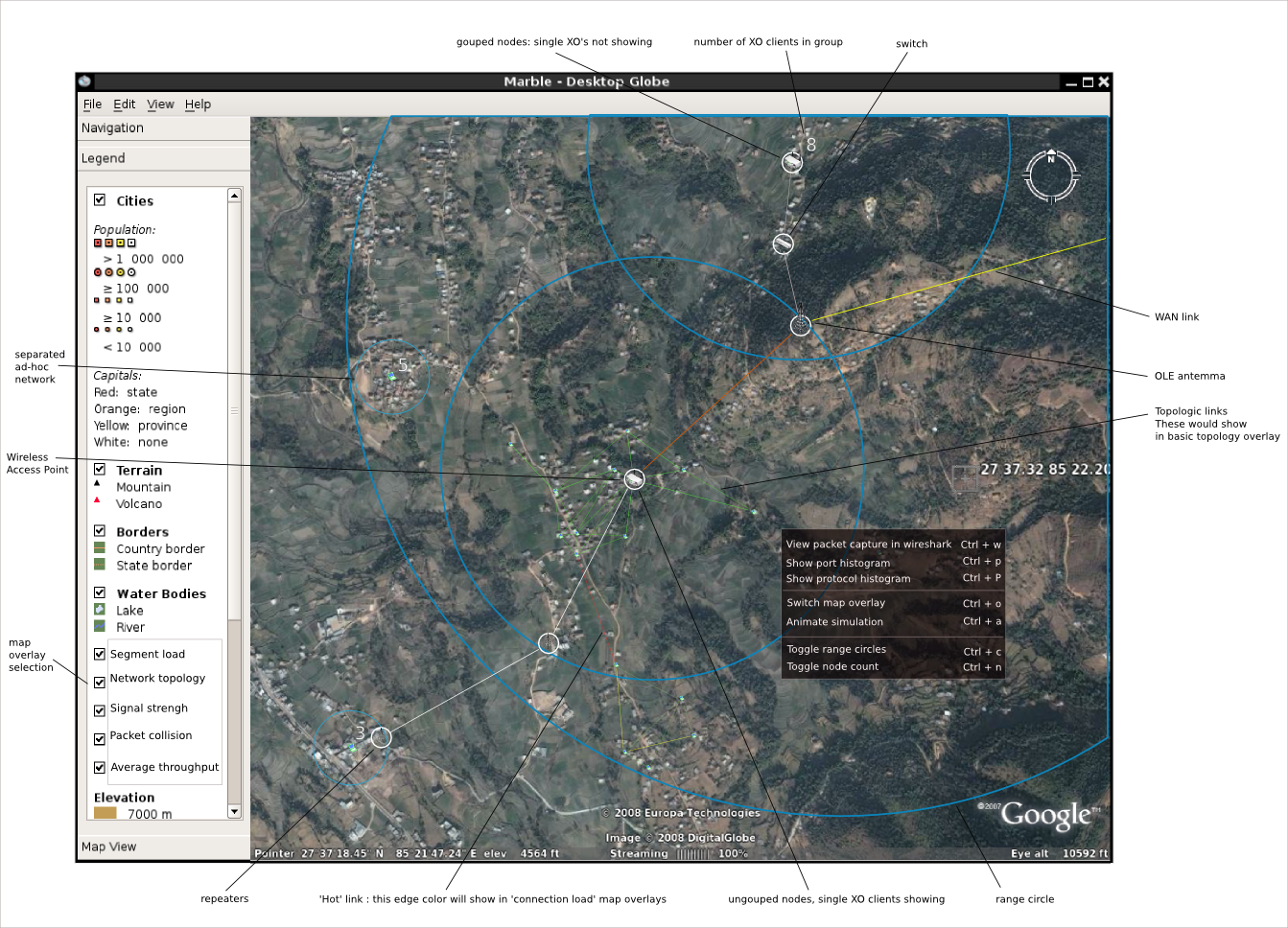Viewport: 1288px width, 928px height.
Task: Select the grouped XO node labeled 8
Action: [791, 162]
